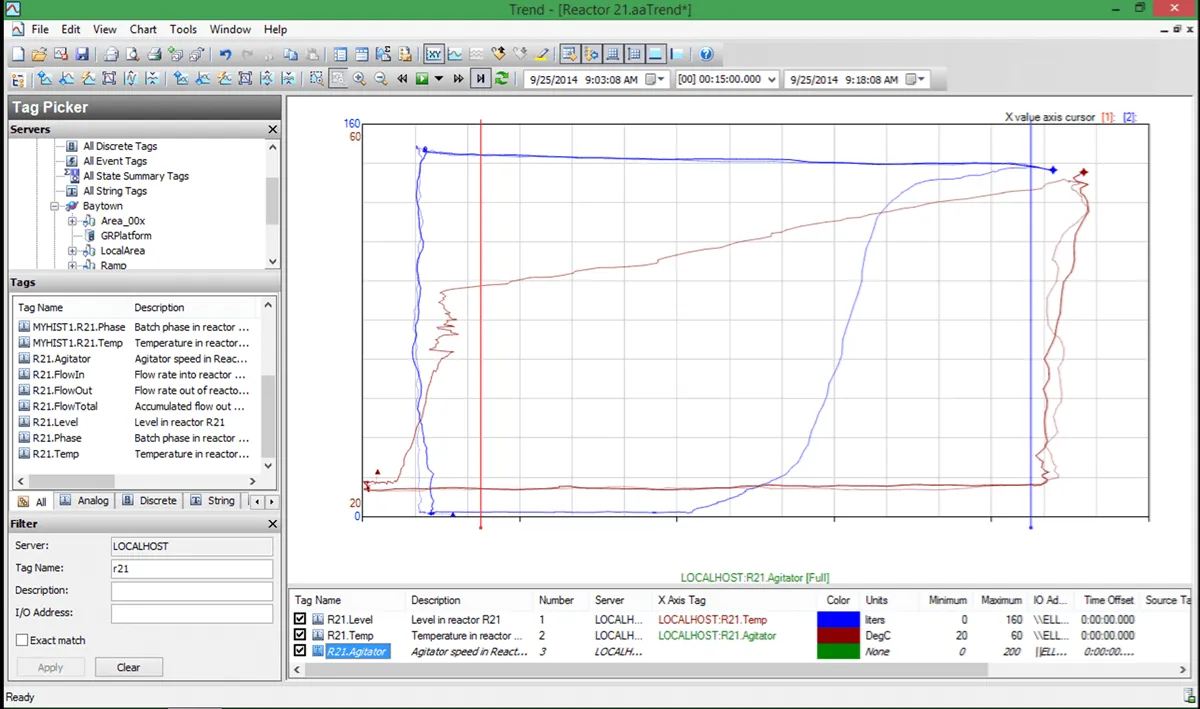Open the Chart menu
The width and height of the screenshot is (1200, 709).
143,30
